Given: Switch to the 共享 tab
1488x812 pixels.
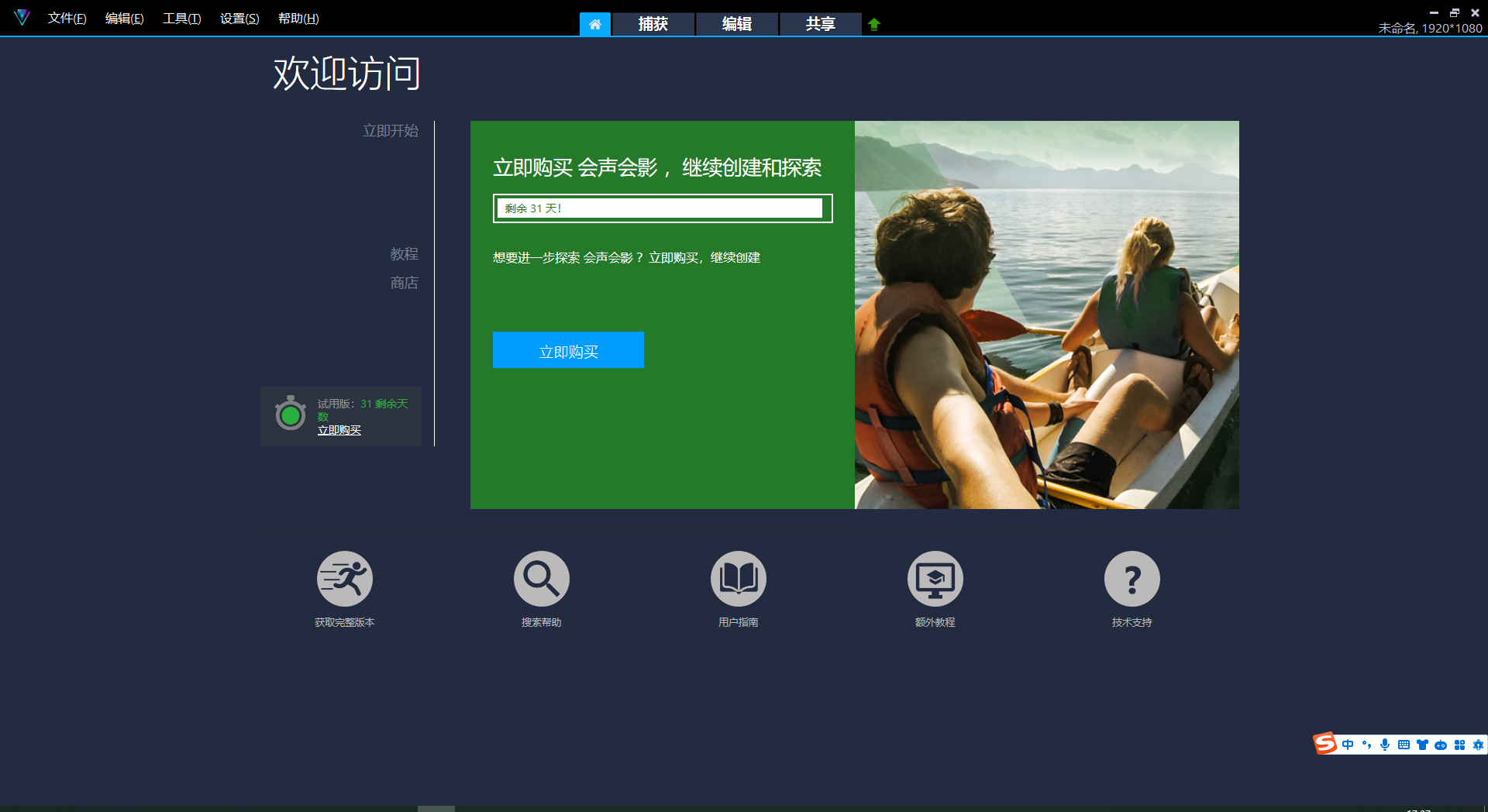Looking at the screenshot, I should [820, 24].
